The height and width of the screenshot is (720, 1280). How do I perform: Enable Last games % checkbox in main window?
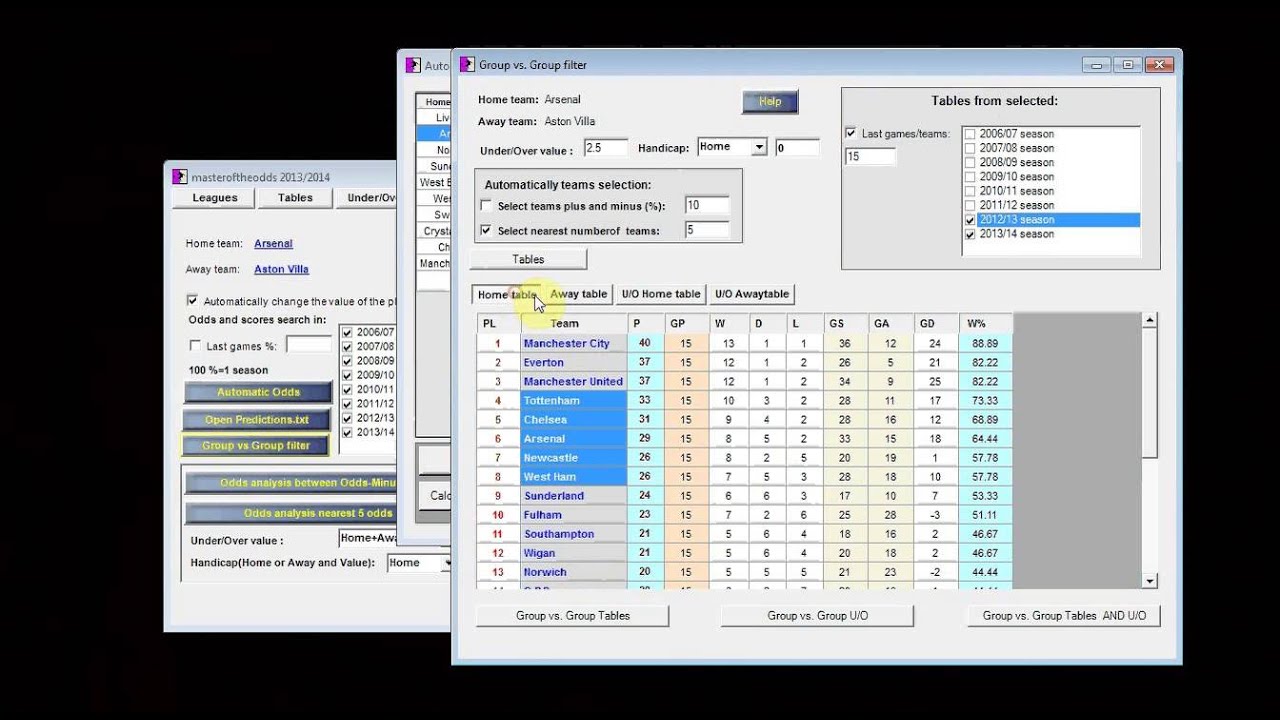[x=195, y=346]
